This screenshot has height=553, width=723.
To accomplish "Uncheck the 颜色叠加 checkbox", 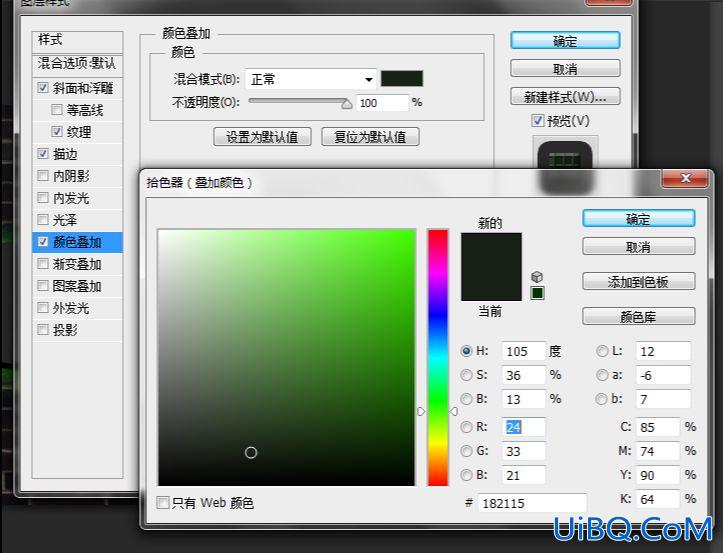I will [43, 242].
